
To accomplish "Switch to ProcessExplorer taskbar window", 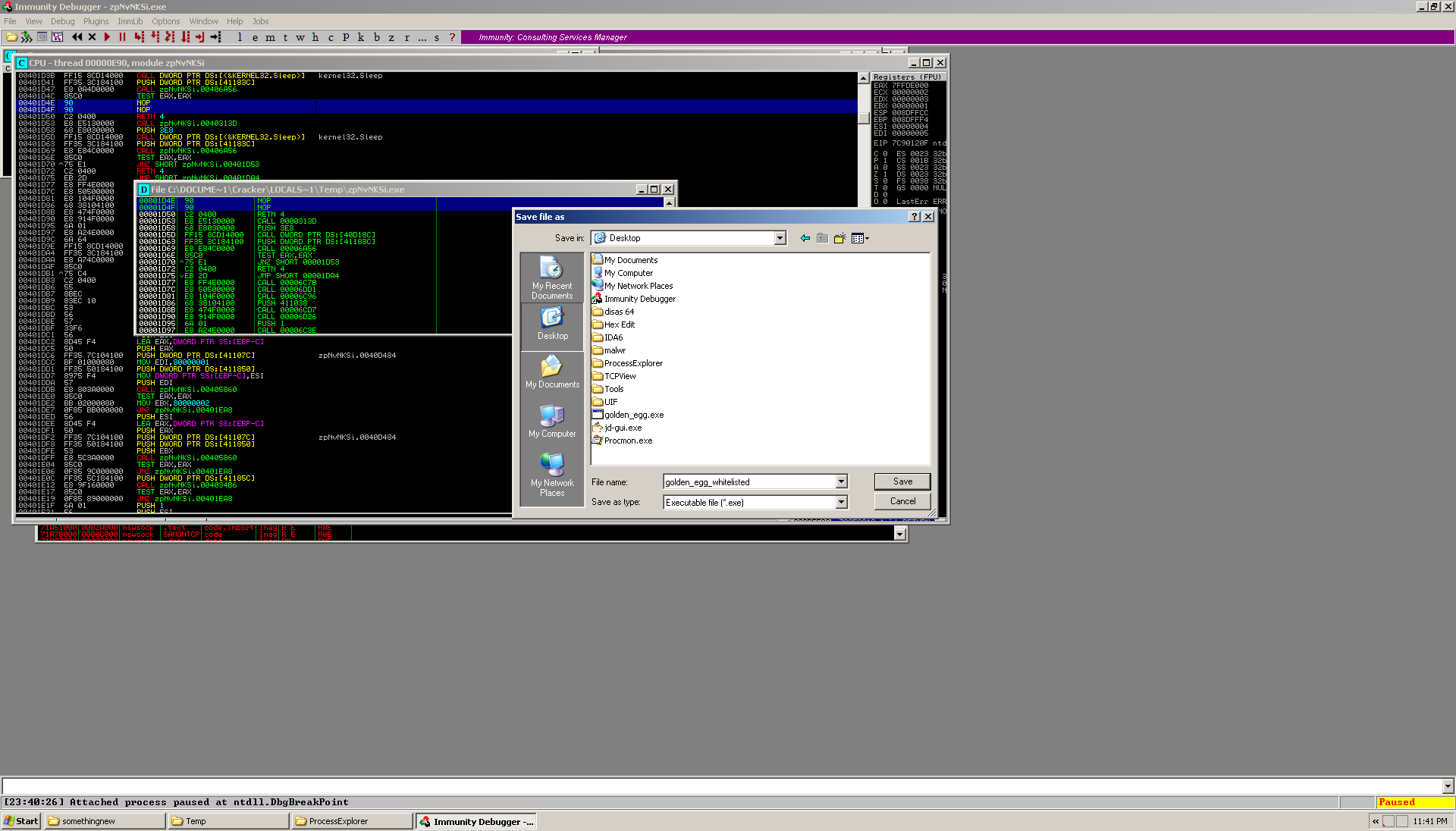I will 352,821.
